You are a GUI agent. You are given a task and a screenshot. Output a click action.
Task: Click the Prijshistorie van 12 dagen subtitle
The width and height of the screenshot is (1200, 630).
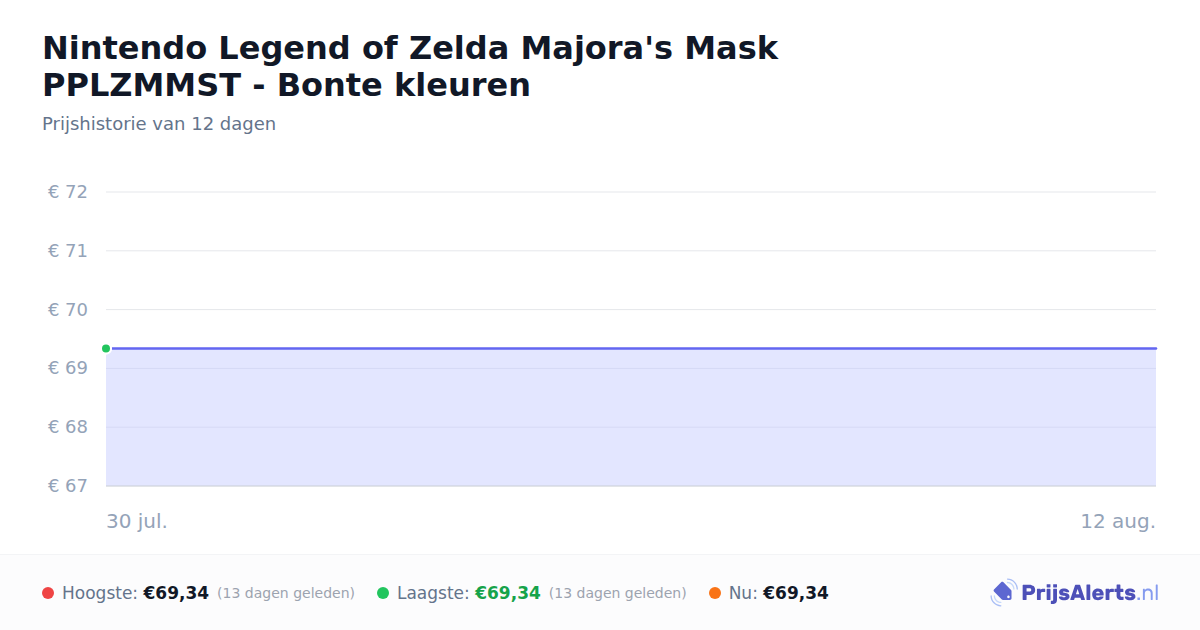coord(159,124)
